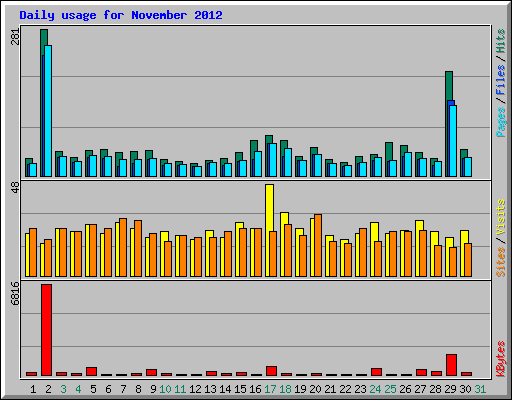Click day label '9' on the axis
Viewport: 512px width, 400px height.
(x=153, y=389)
